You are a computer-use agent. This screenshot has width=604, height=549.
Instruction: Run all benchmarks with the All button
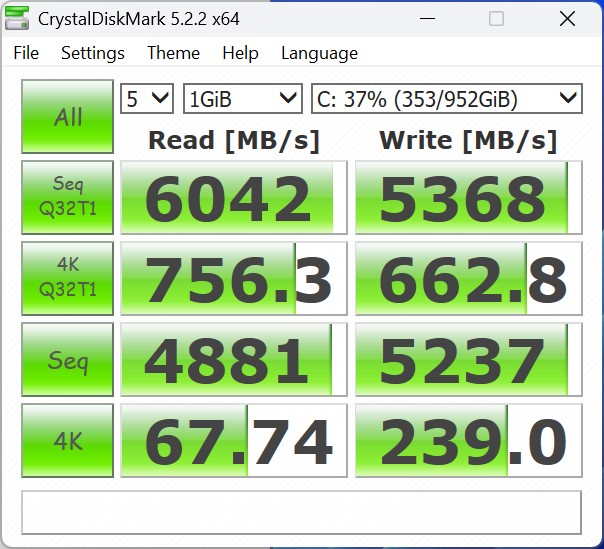[67, 116]
